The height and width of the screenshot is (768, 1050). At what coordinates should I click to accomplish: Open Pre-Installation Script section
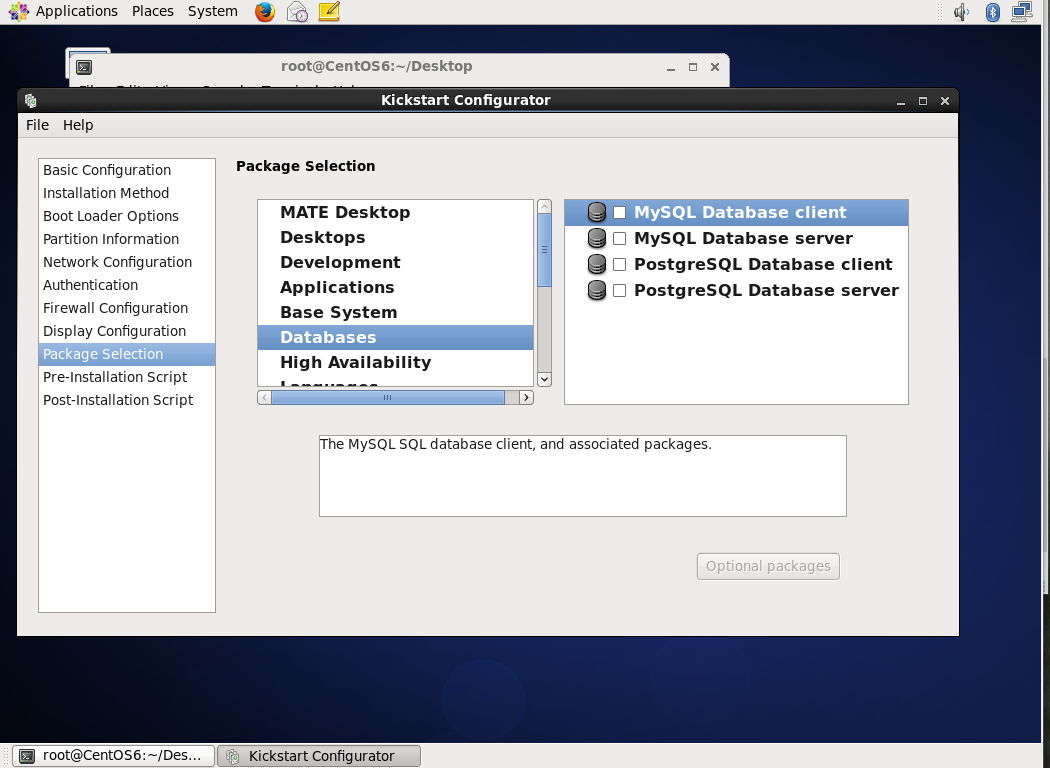(x=127, y=377)
